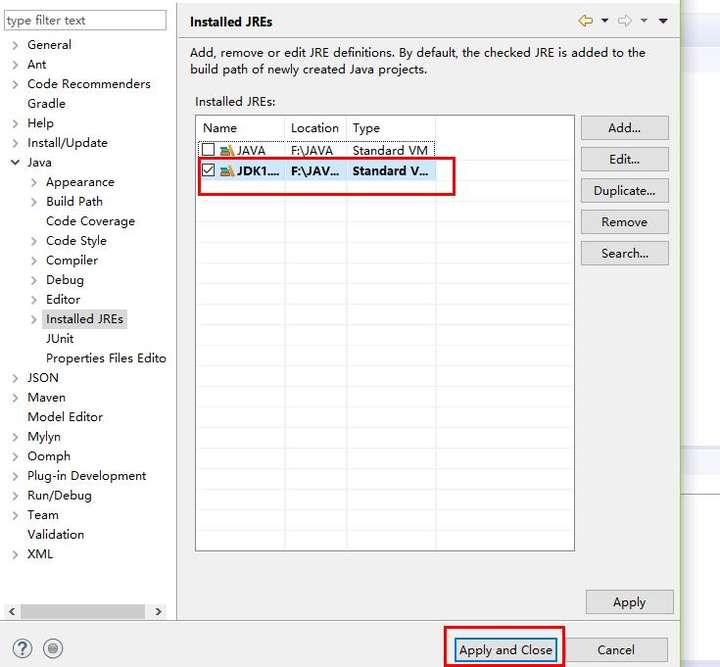Expand the Code Style subnode
720x667 pixels.
click(x=34, y=241)
